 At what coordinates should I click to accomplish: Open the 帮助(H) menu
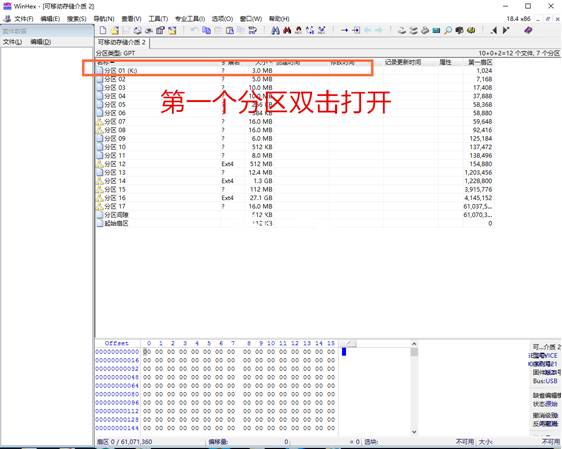(279, 19)
